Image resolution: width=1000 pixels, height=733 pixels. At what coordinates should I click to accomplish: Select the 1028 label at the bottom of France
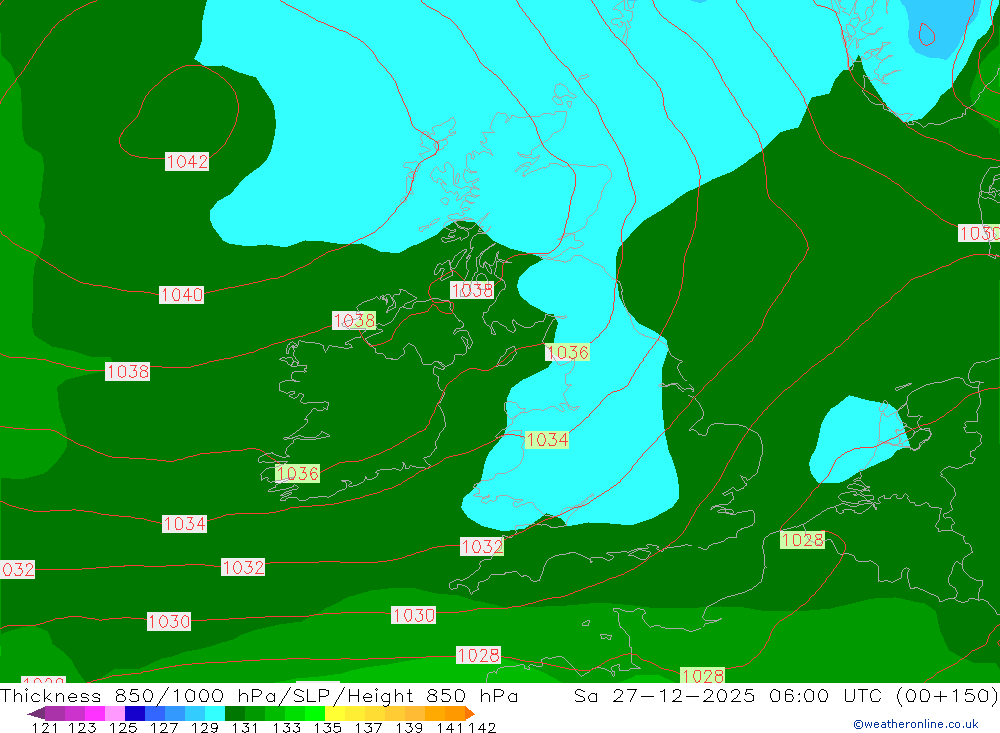click(702, 676)
